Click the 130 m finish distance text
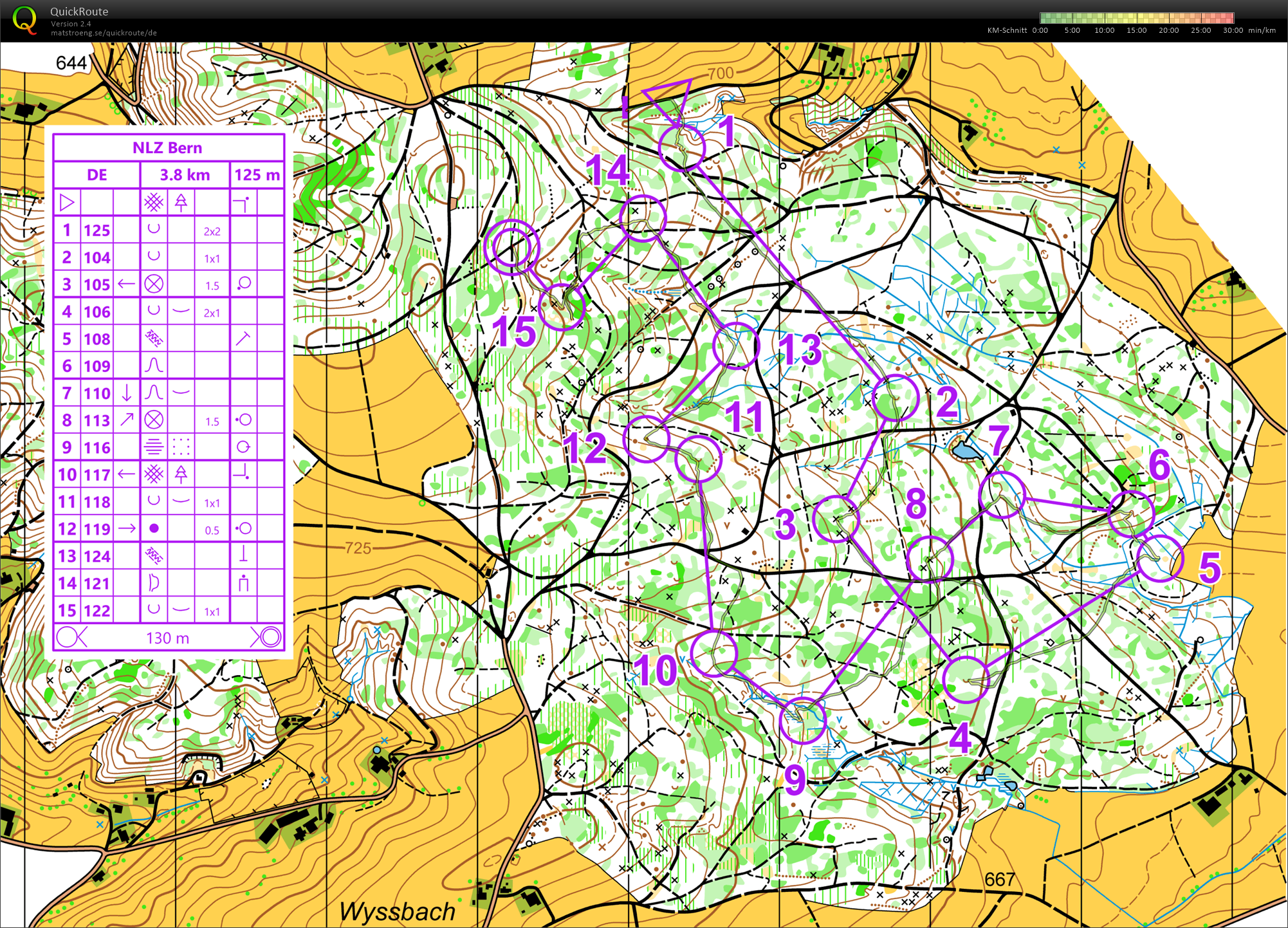The width and height of the screenshot is (1288, 928). pyautogui.click(x=167, y=638)
